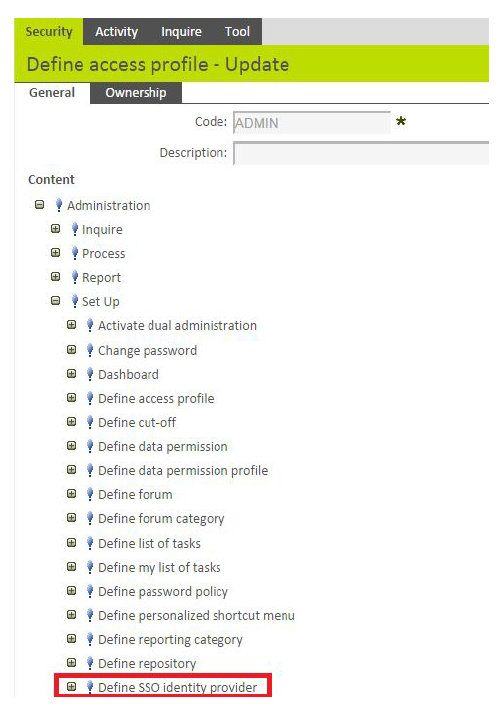Image resolution: width=502 pixels, height=708 pixels.
Task: Collapse the Administration tree node
Action: pos(40,205)
